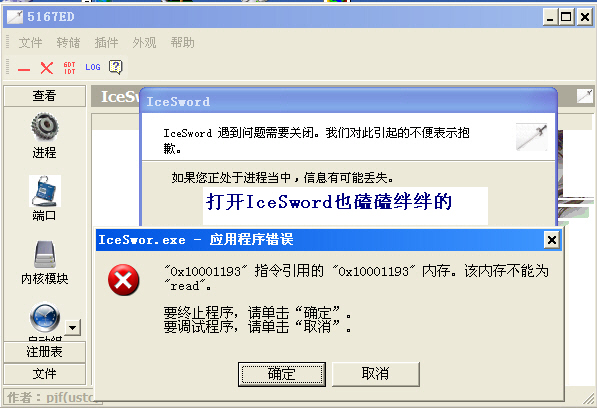The width and height of the screenshot is (597, 408).
Task: Open the 插件 menu
Action: tap(106, 43)
